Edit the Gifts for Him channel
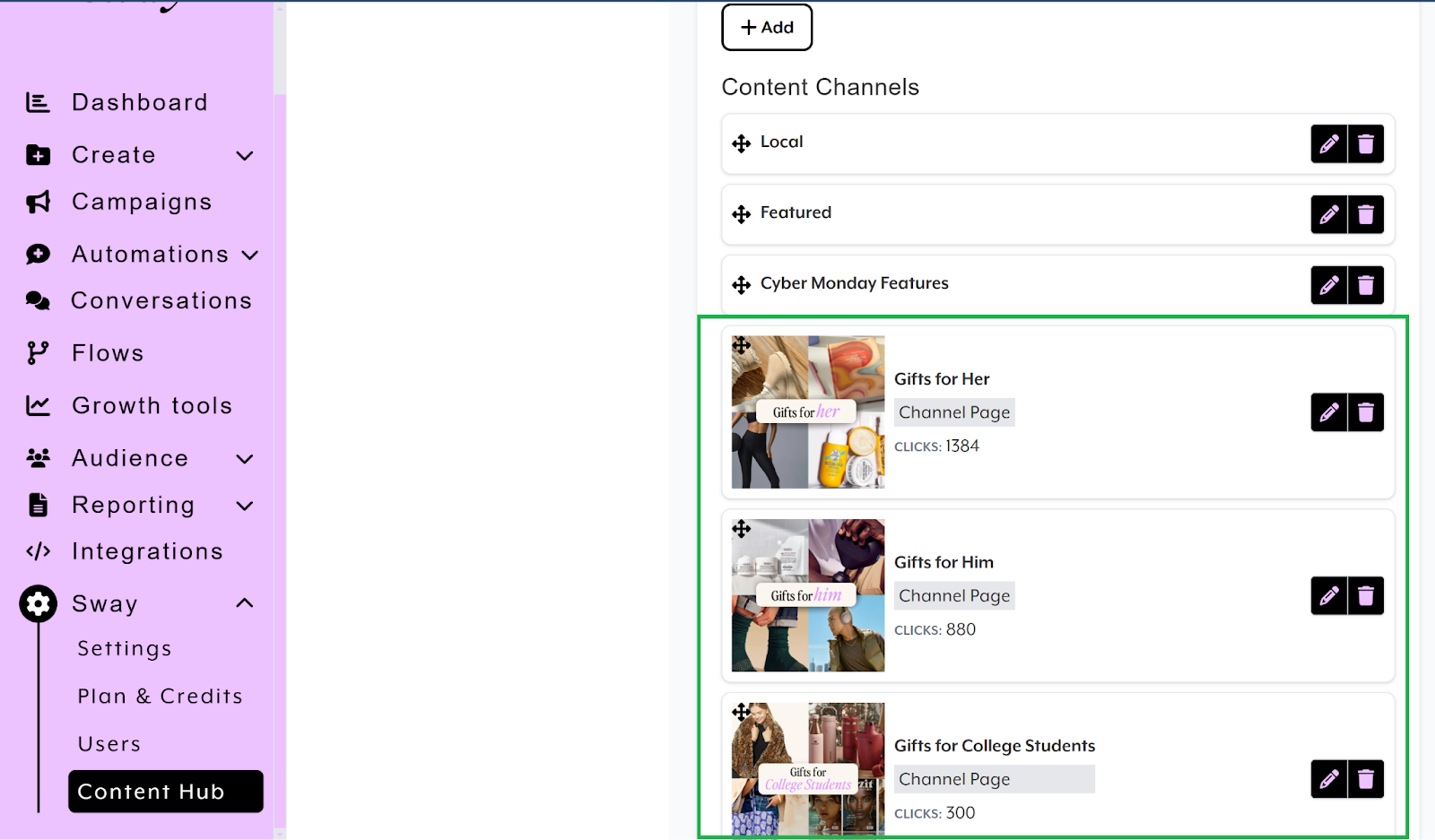Viewport: 1435px width, 840px height. (x=1329, y=595)
